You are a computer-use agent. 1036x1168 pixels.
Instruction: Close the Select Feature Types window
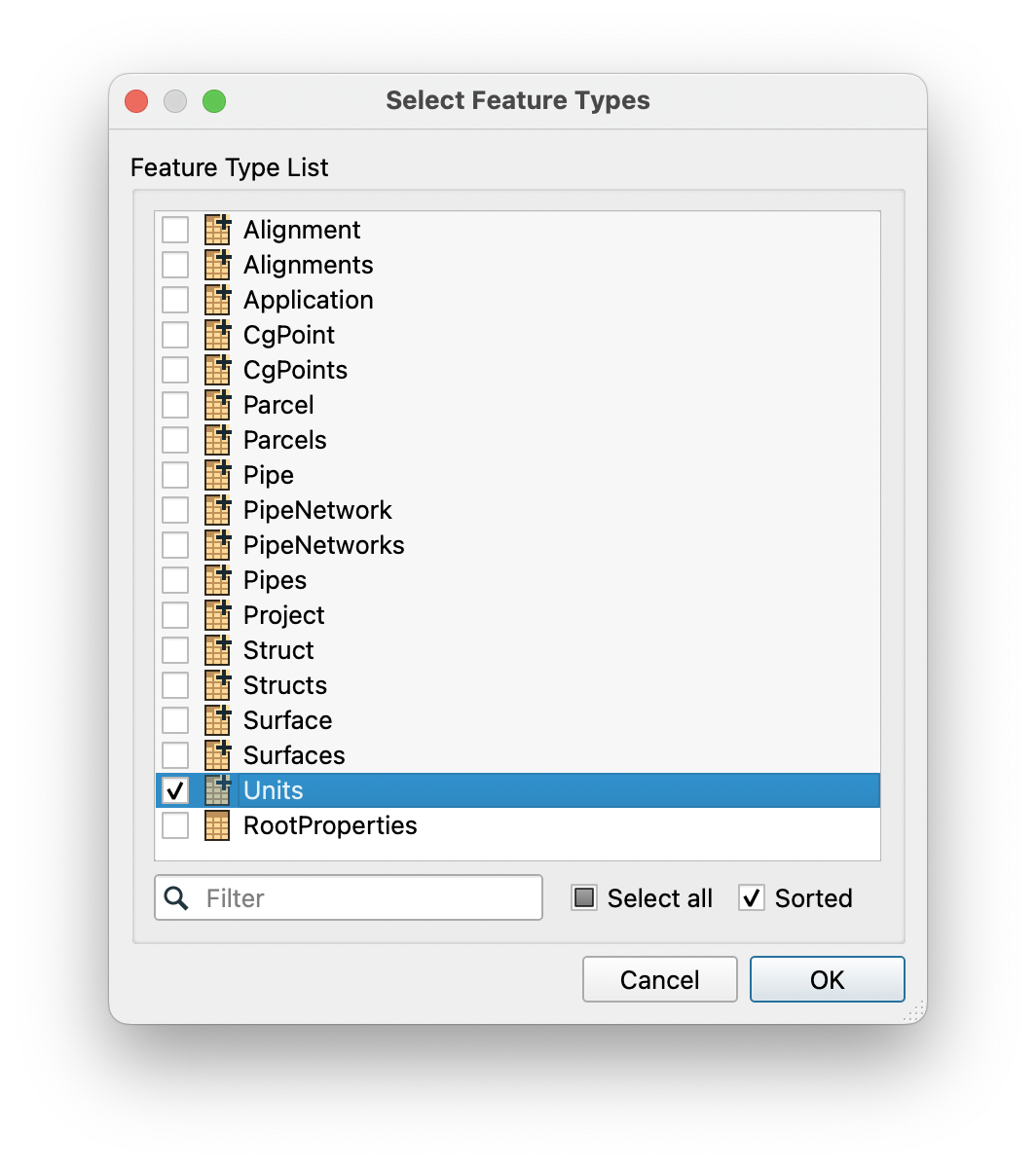coord(136,101)
